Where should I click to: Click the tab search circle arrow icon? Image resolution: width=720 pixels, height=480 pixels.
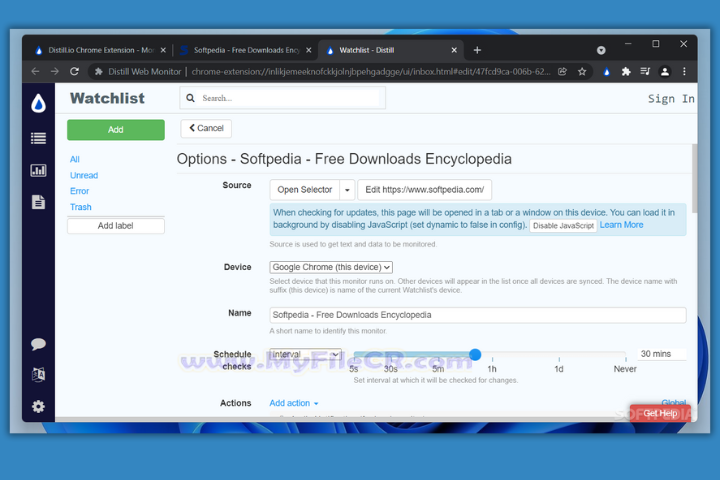(x=601, y=50)
